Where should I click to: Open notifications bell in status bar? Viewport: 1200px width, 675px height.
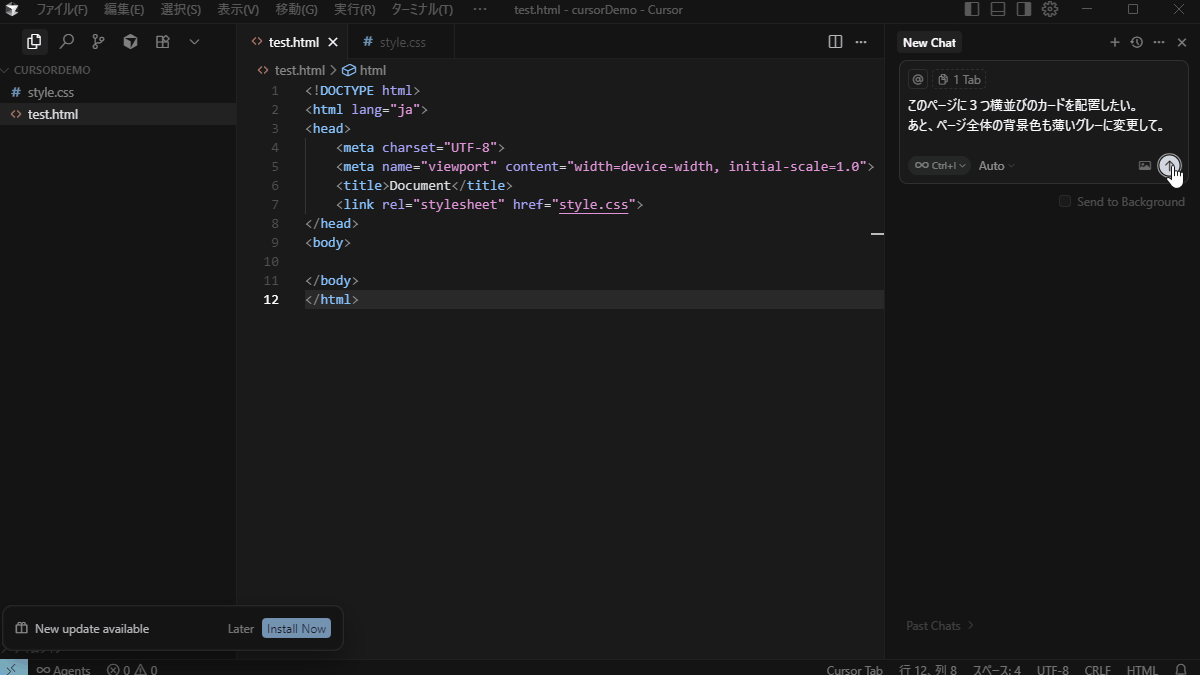click(1181, 669)
